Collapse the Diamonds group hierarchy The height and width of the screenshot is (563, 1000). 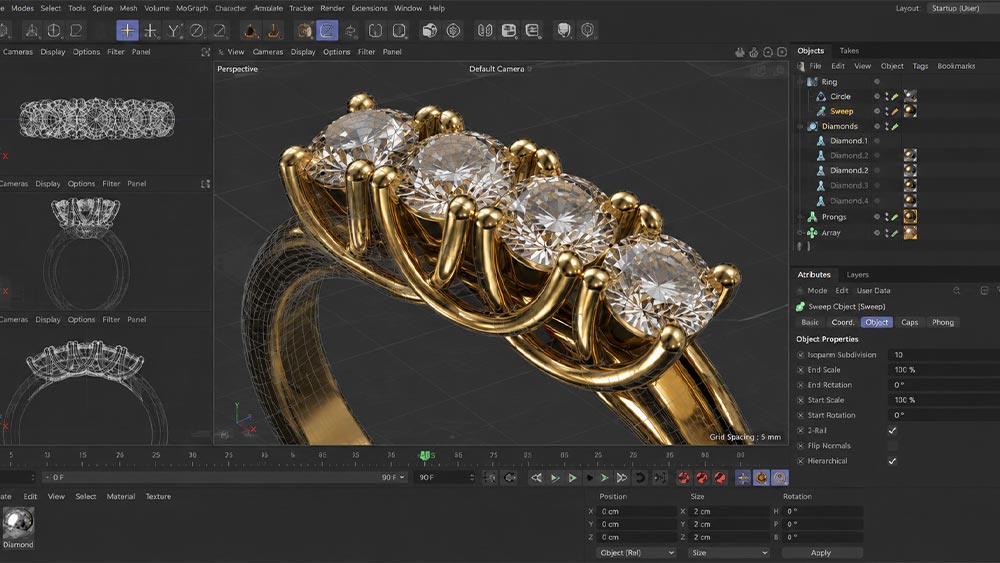[x=800, y=126]
